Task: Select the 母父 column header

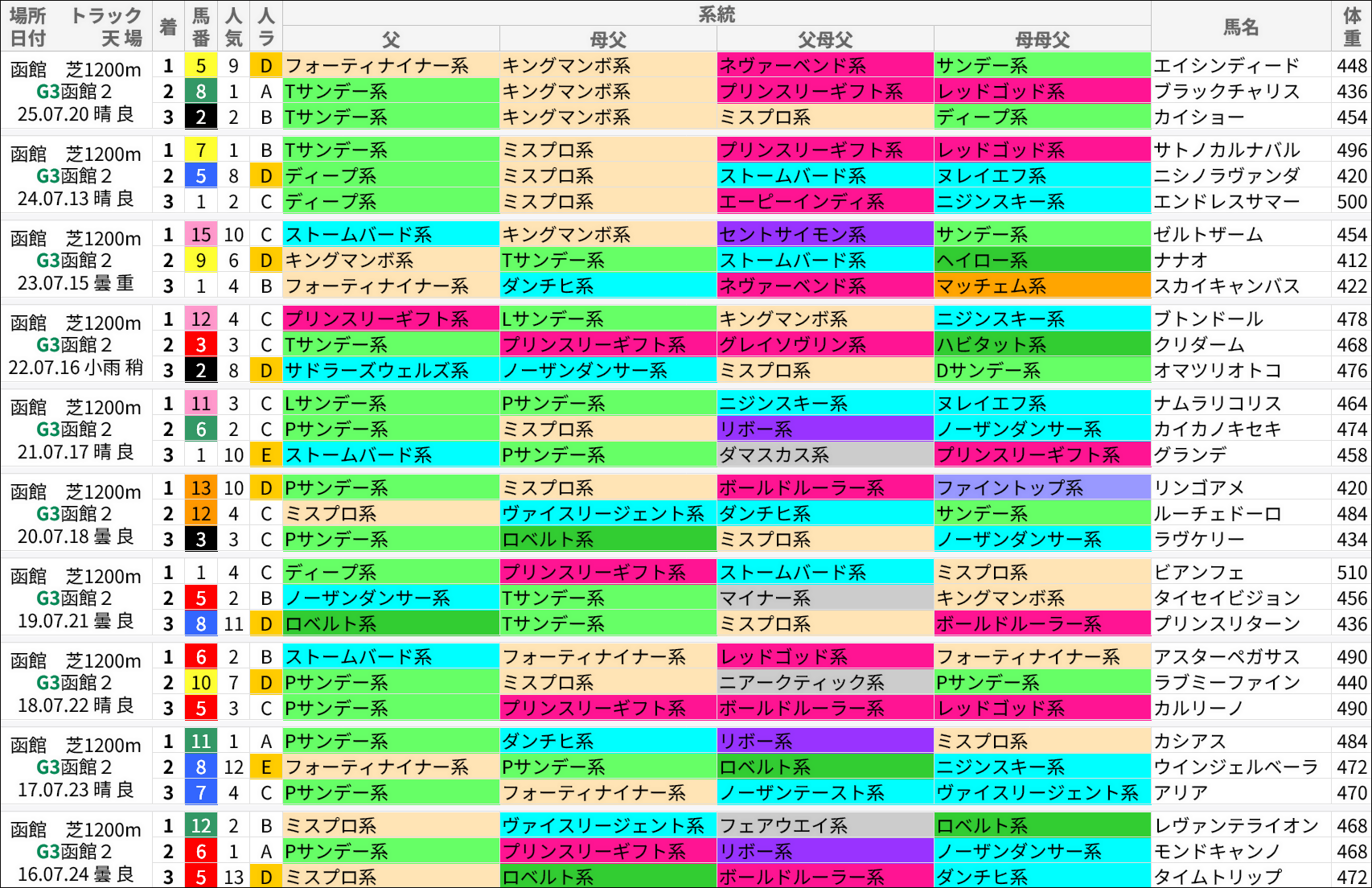Action: (608, 39)
